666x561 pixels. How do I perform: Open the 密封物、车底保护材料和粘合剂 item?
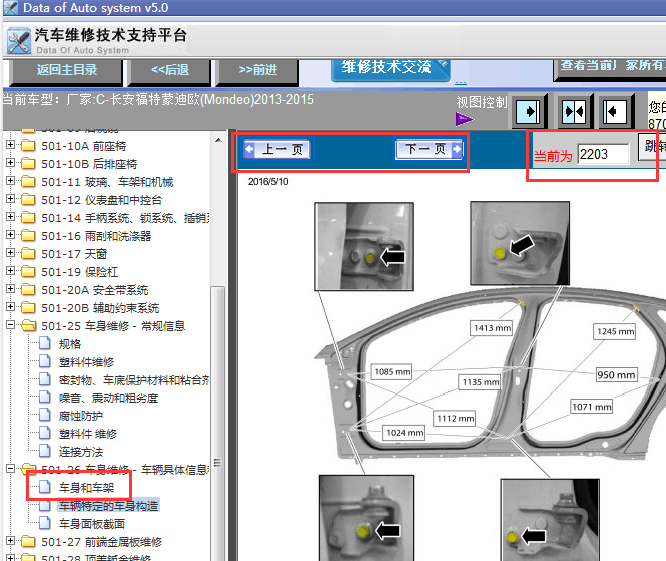point(134,380)
